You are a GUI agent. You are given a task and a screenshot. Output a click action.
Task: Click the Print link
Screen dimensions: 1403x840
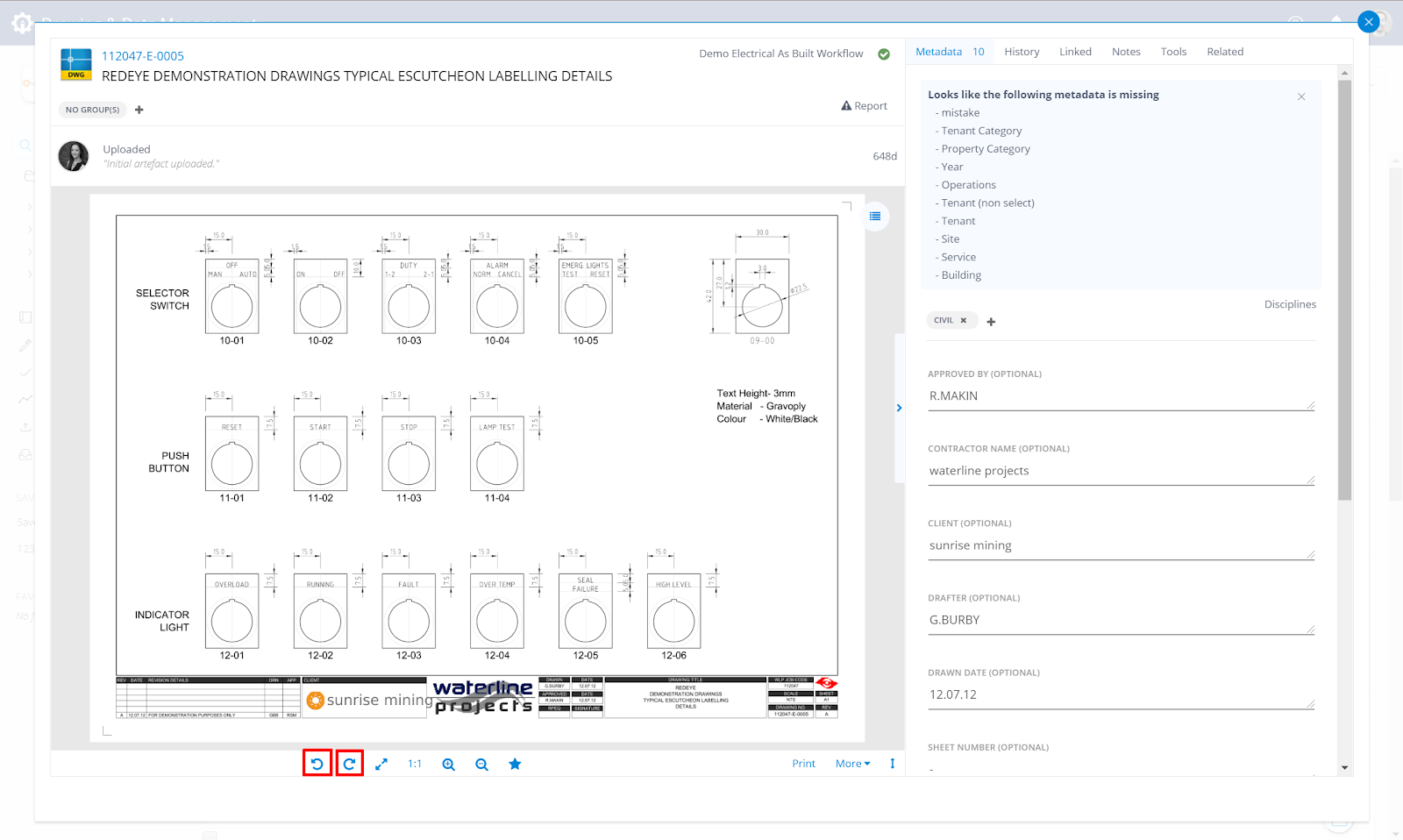[803, 764]
